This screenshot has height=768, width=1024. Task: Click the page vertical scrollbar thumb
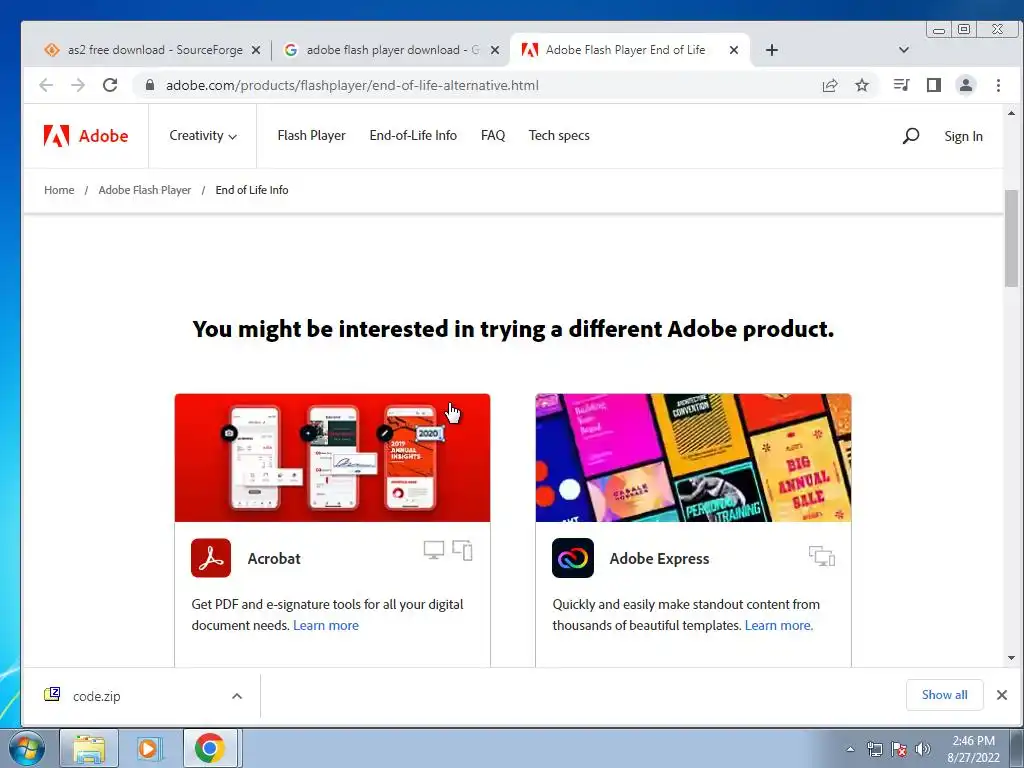[x=1011, y=238]
